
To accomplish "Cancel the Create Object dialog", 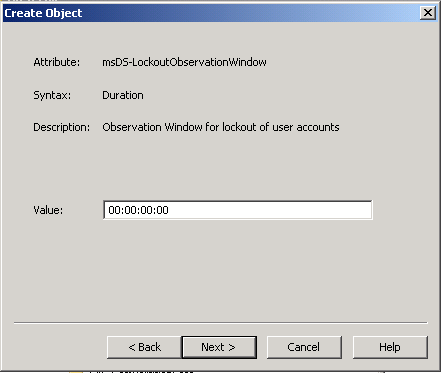I will pos(304,347).
